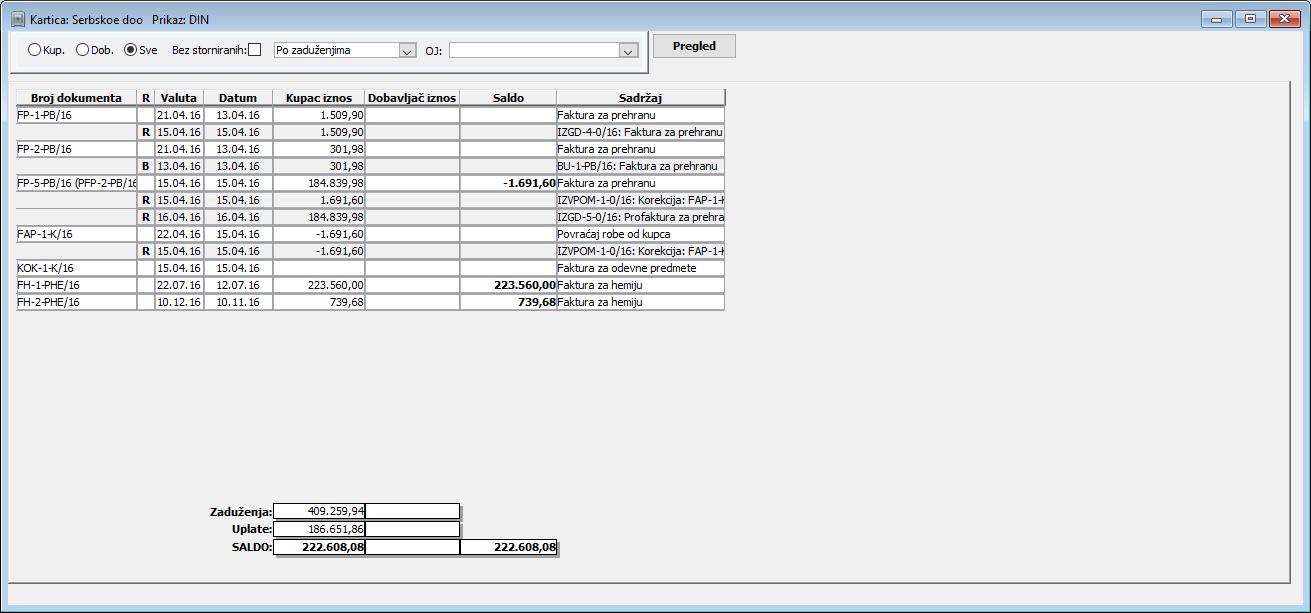Toggle the Bez storniranih checkbox
The height and width of the screenshot is (613, 1311).
[x=254, y=50]
